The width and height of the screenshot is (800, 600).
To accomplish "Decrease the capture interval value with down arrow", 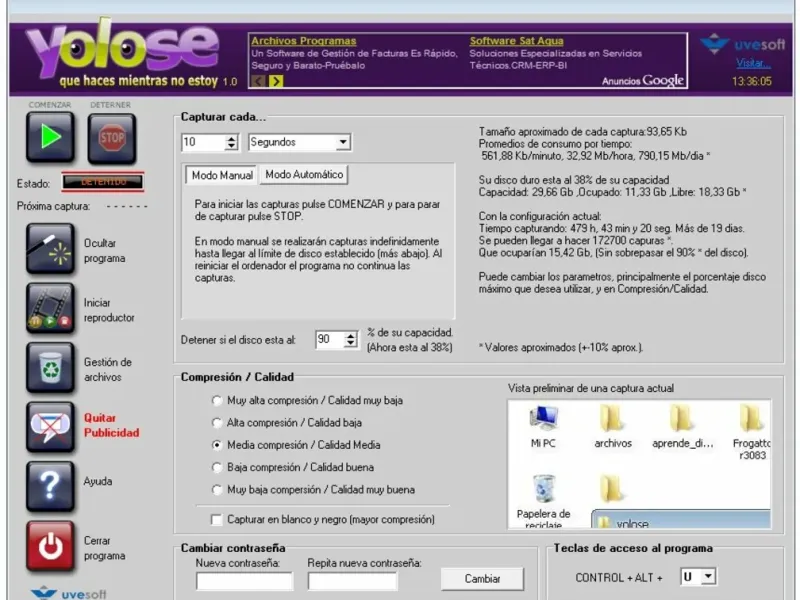I will coord(232,146).
